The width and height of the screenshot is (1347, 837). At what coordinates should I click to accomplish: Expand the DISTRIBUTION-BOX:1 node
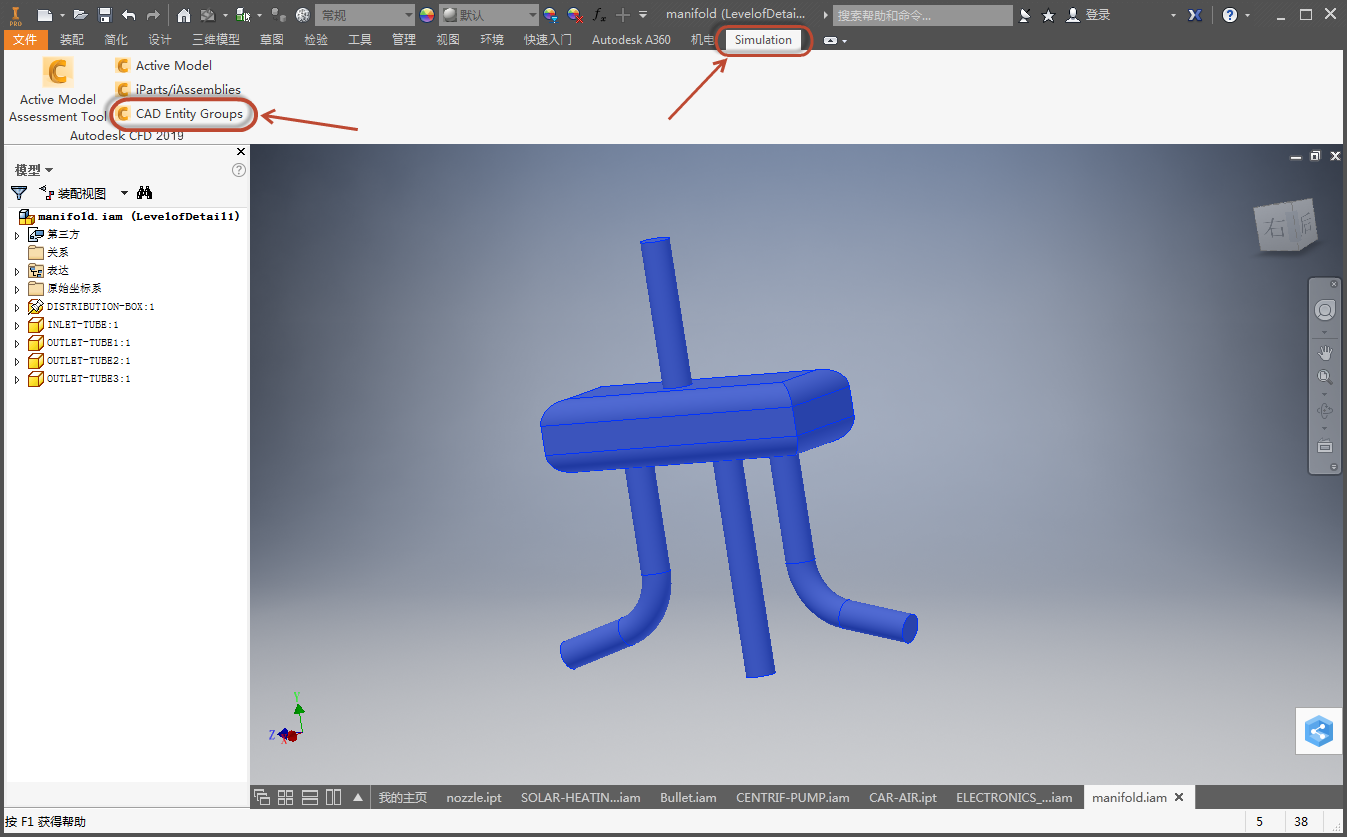click(x=16, y=307)
